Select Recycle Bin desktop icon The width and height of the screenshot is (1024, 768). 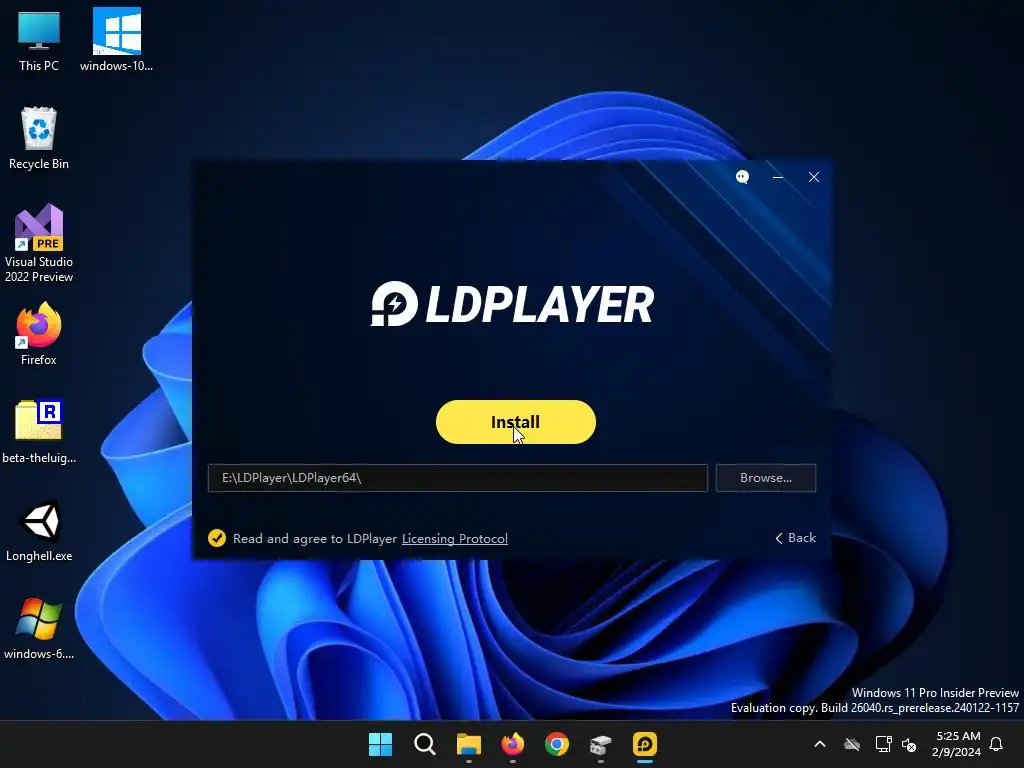(39, 138)
